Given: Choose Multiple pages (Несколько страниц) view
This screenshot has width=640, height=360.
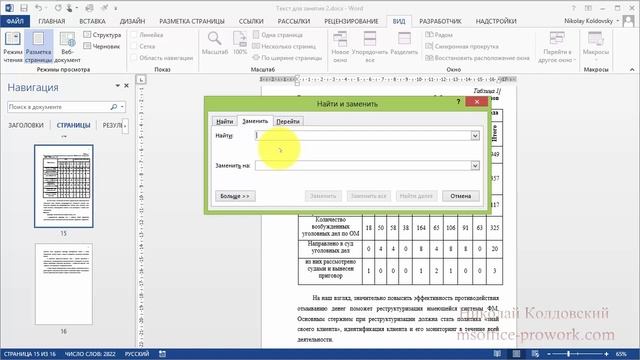Looking at the screenshot, I should pos(284,47).
